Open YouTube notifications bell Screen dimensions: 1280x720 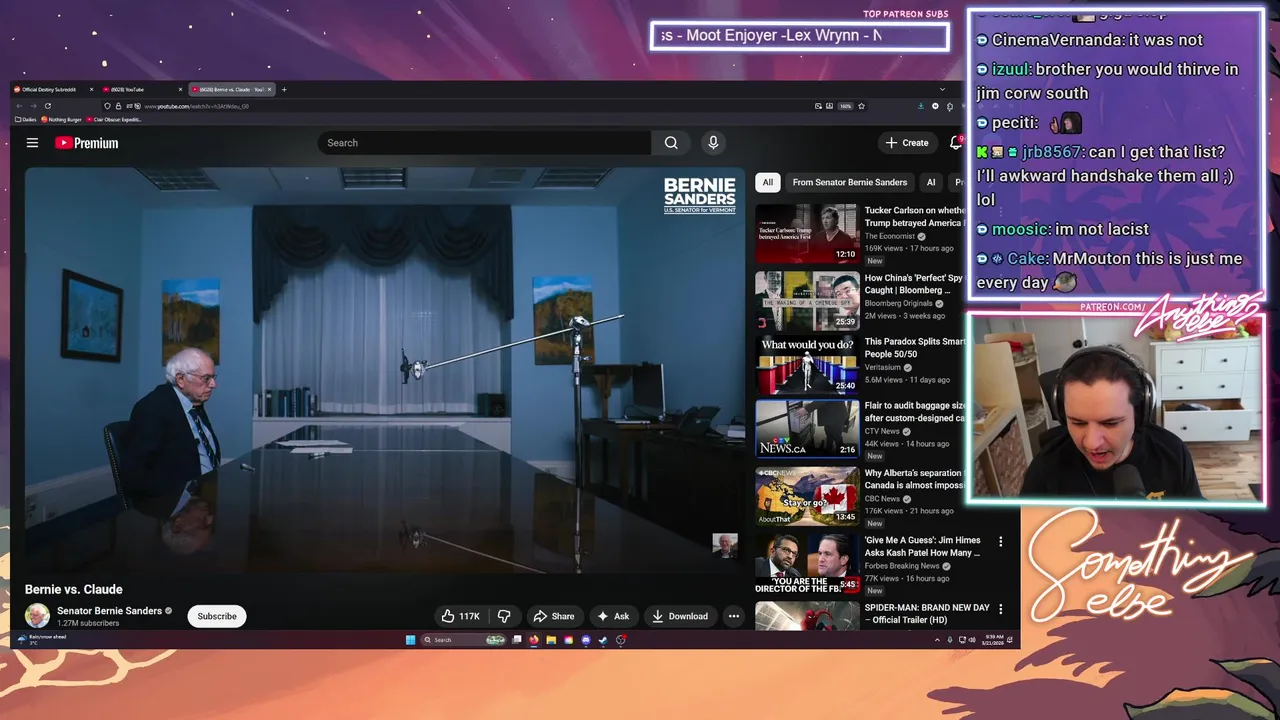click(956, 143)
